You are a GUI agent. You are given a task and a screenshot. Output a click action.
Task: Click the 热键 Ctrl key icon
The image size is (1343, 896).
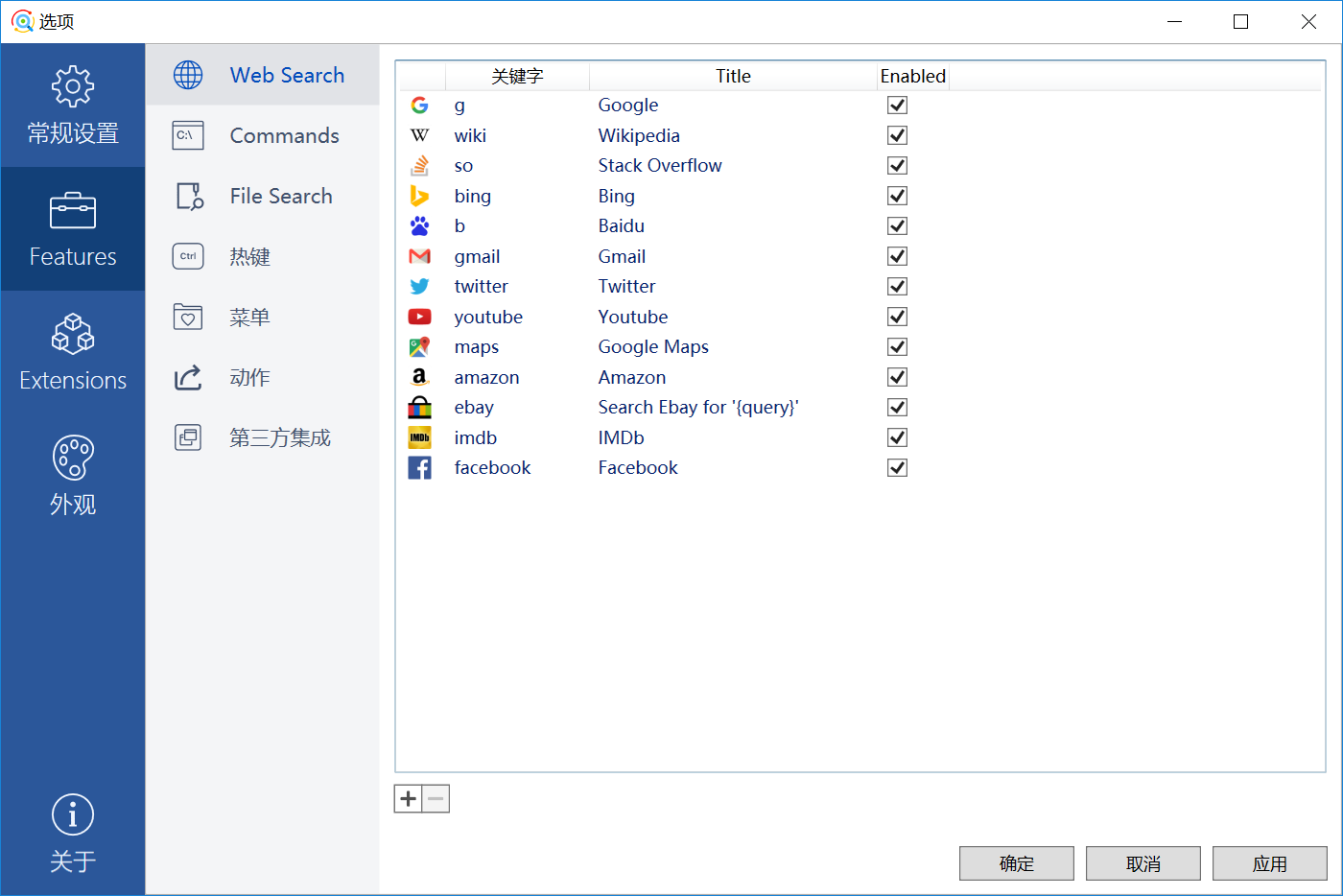(x=188, y=256)
